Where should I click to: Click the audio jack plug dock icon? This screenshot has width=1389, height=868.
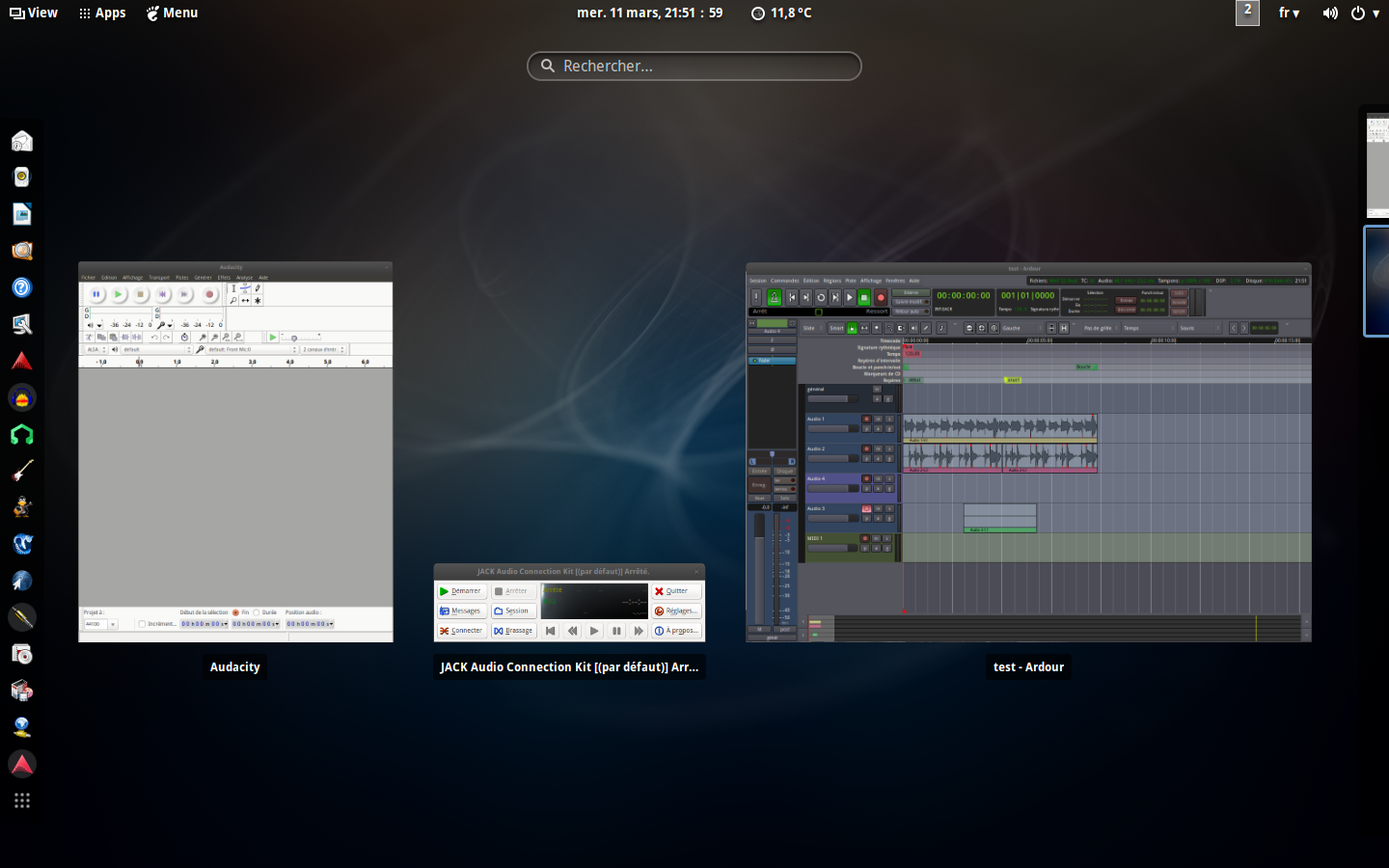coord(21,617)
